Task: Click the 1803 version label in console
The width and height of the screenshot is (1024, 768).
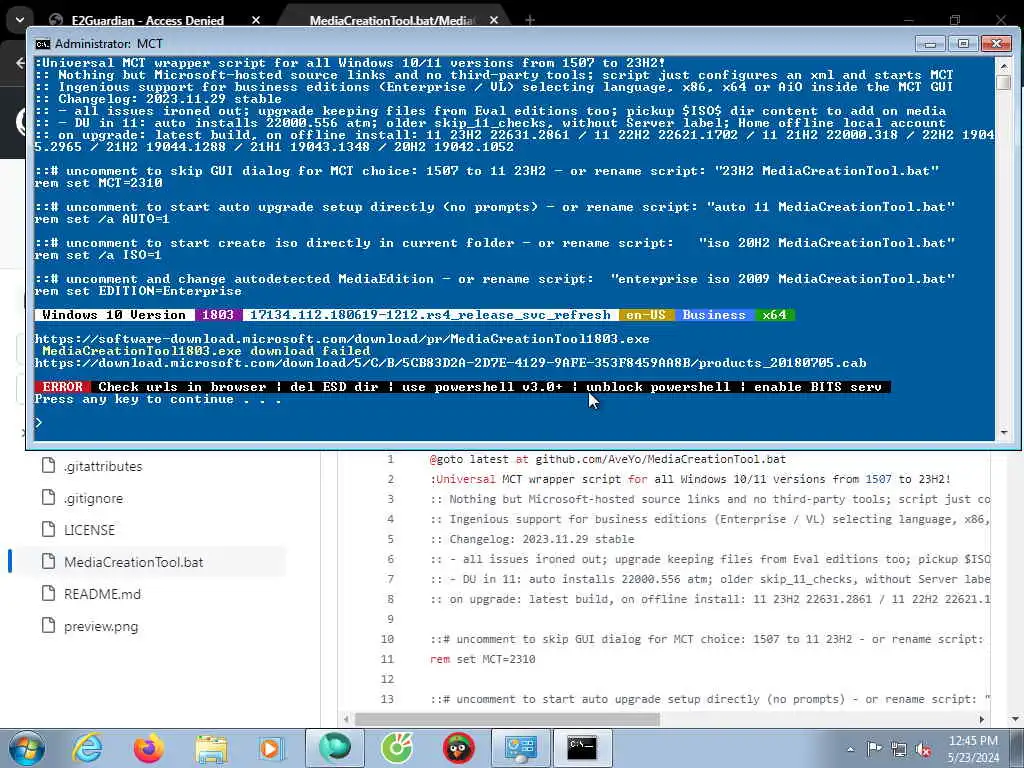Action: pyautogui.click(x=218, y=315)
